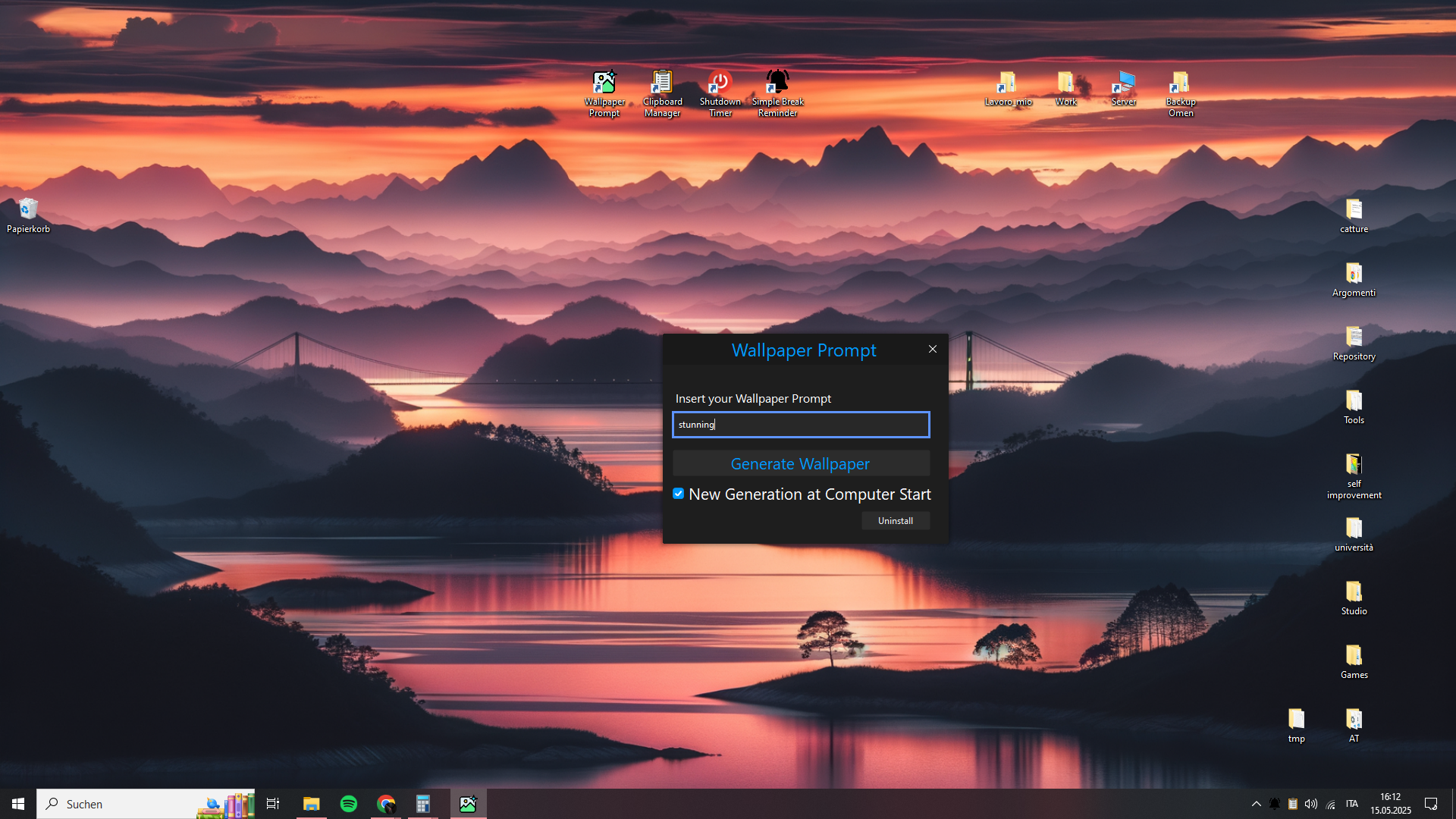Click the wallpaper prompt text field
The height and width of the screenshot is (819, 1456).
click(801, 425)
